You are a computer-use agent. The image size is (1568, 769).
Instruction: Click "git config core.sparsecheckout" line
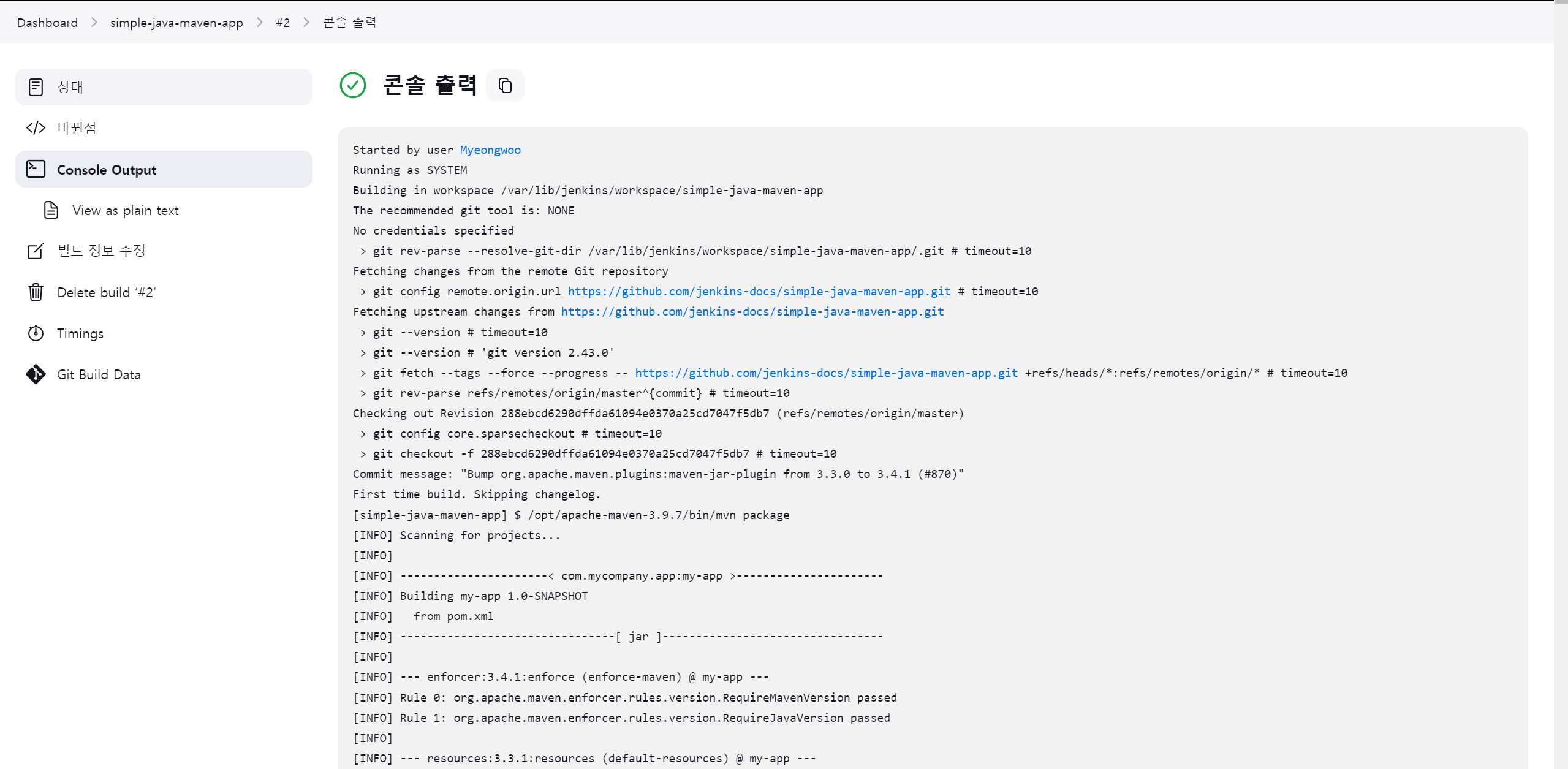coord(510,434)
